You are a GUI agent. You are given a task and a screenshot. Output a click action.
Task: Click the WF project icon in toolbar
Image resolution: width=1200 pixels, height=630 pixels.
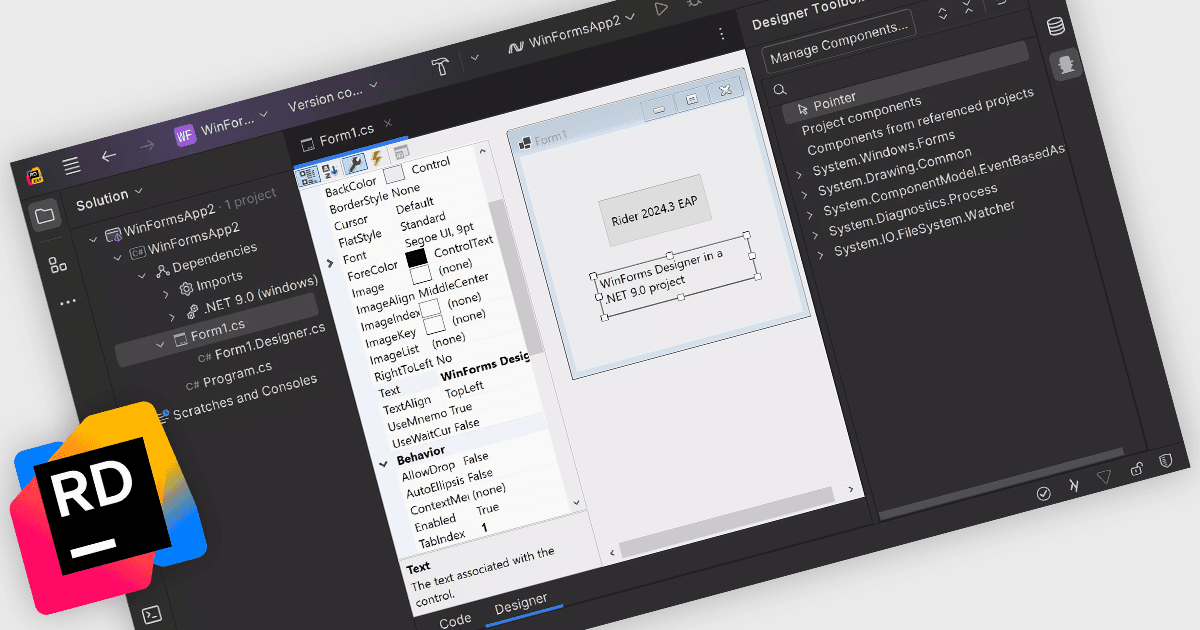184,136
